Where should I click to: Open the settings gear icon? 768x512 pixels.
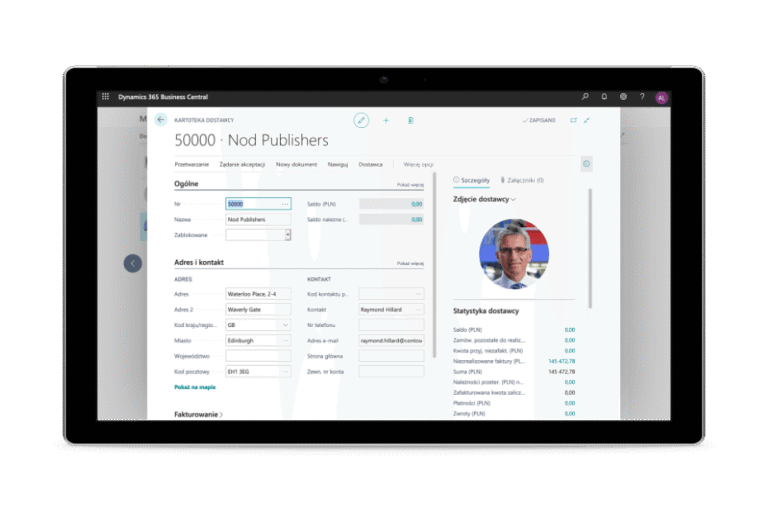point(623,97)
